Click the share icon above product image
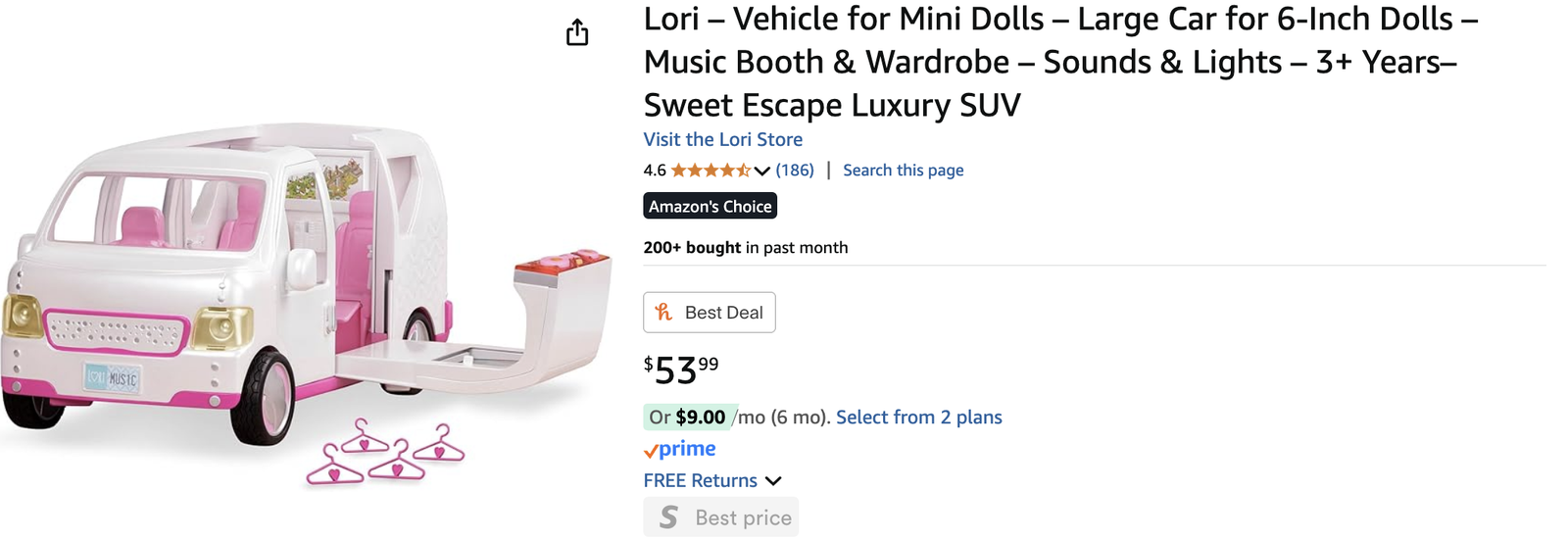This screenshot has width=1568, height=542. coord(577,32)
